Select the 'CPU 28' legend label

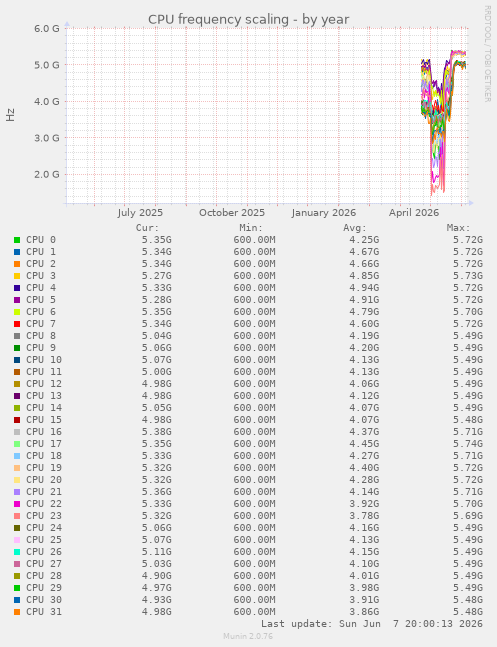[x=44, y=575]
